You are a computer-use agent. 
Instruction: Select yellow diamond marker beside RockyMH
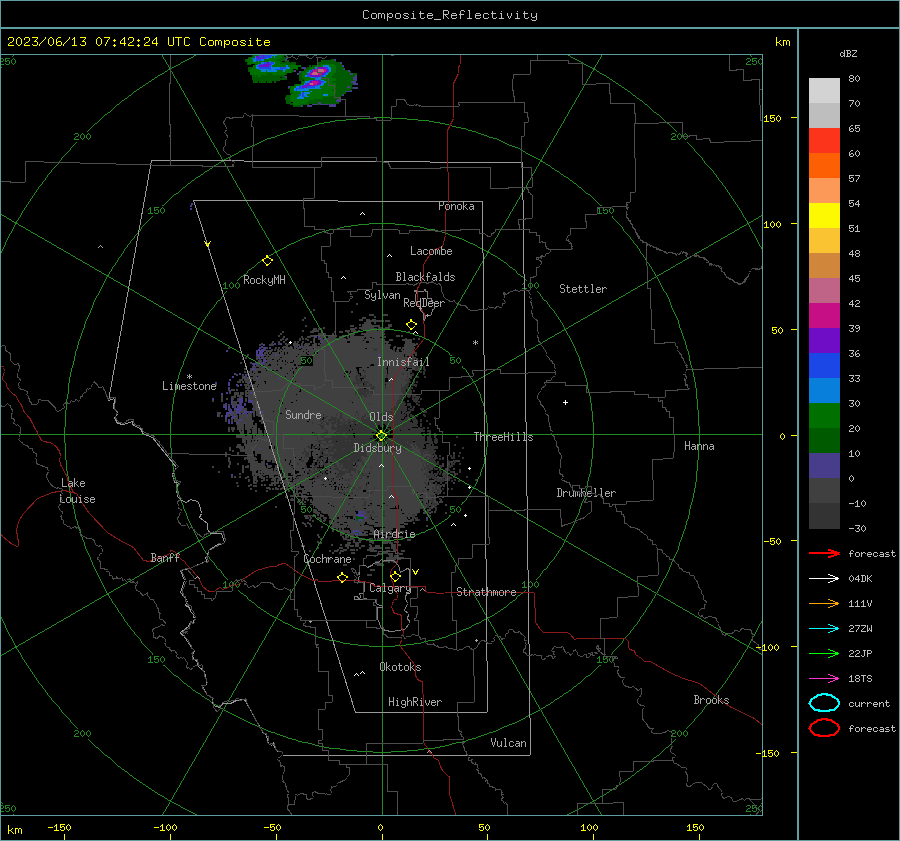tap(267, 261)
